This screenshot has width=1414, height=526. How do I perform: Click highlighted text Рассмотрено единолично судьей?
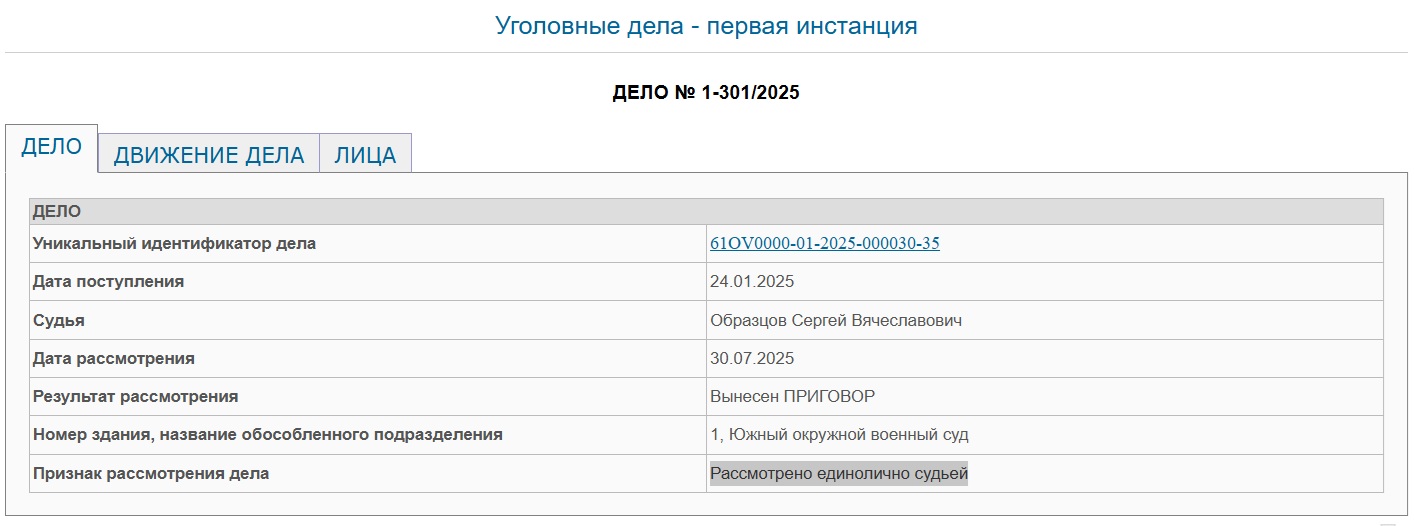pos(838,473)
